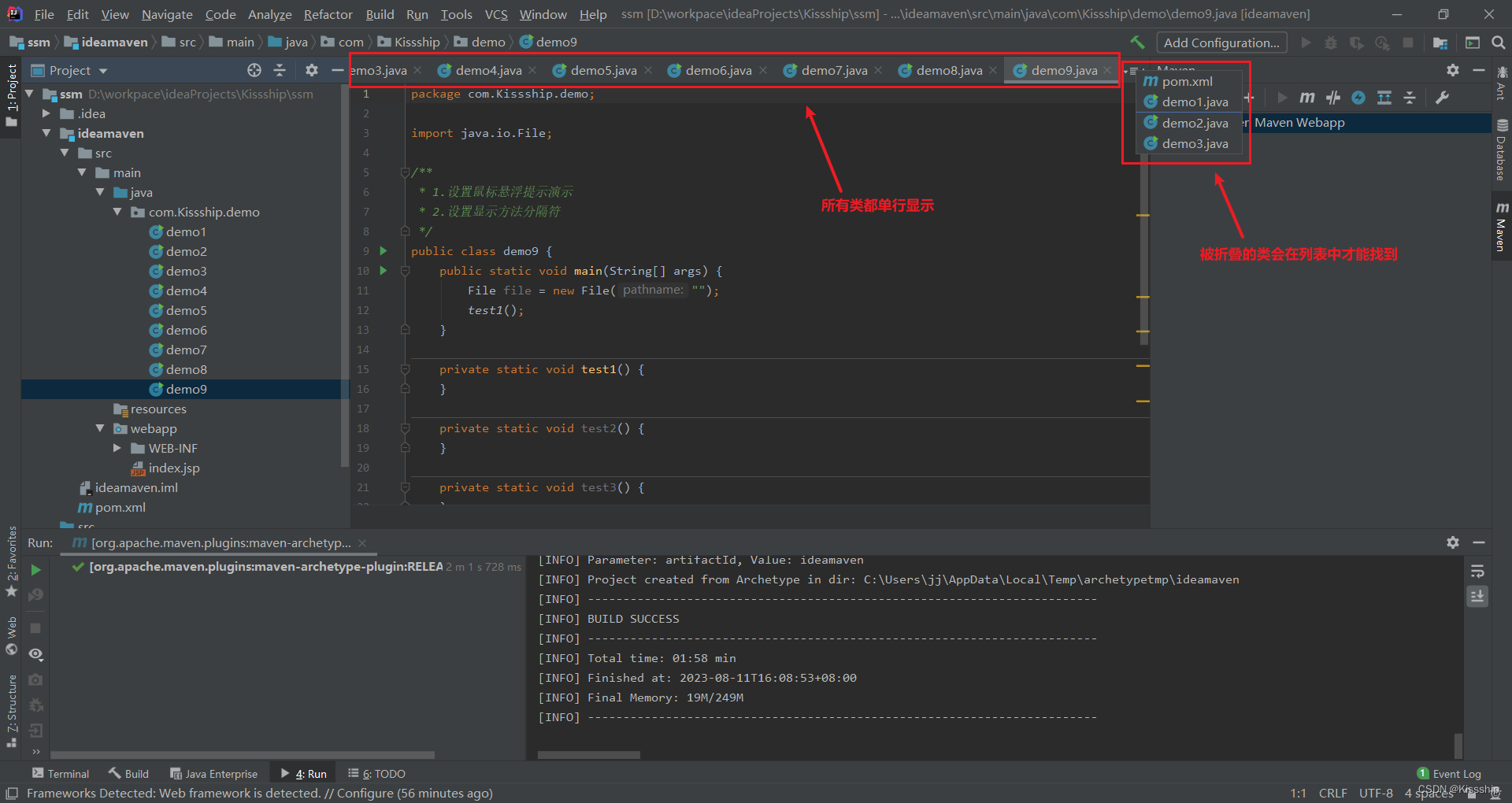Click the Project panel vertical scrollbar

[344, 276]
